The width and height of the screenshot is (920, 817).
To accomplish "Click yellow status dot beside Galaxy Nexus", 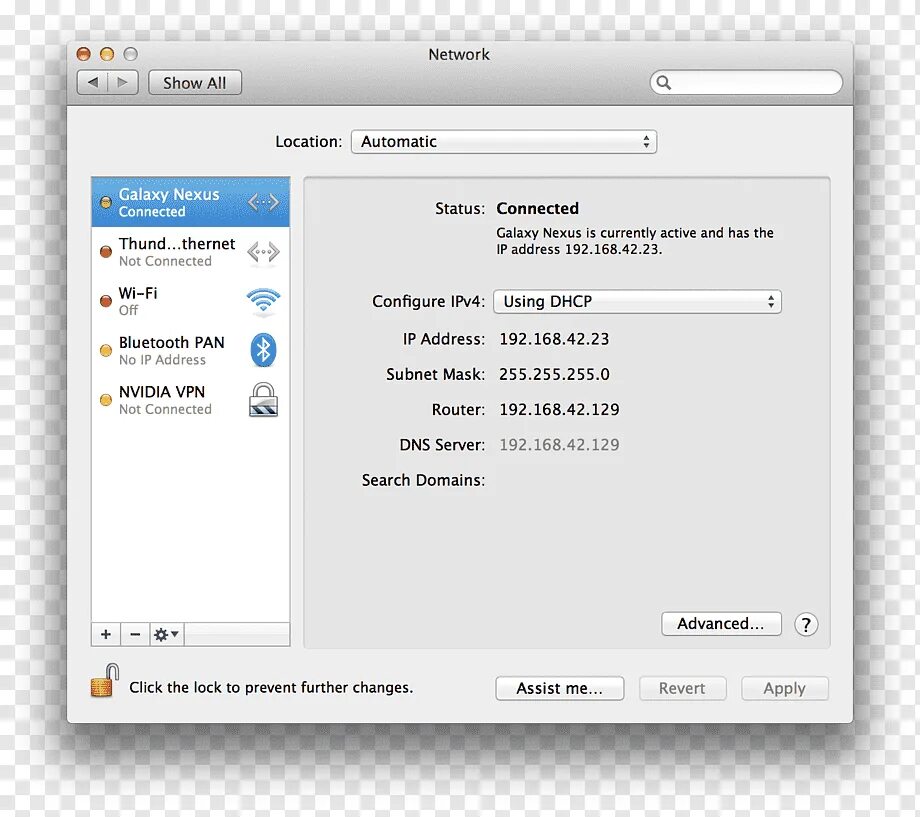I will click(106, 202).
